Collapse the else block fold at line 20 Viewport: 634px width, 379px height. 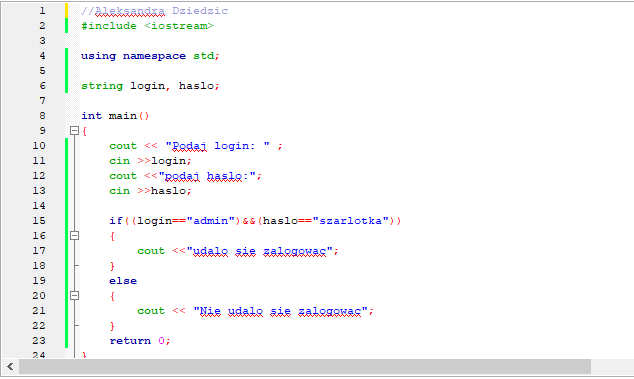pos(74,296)
